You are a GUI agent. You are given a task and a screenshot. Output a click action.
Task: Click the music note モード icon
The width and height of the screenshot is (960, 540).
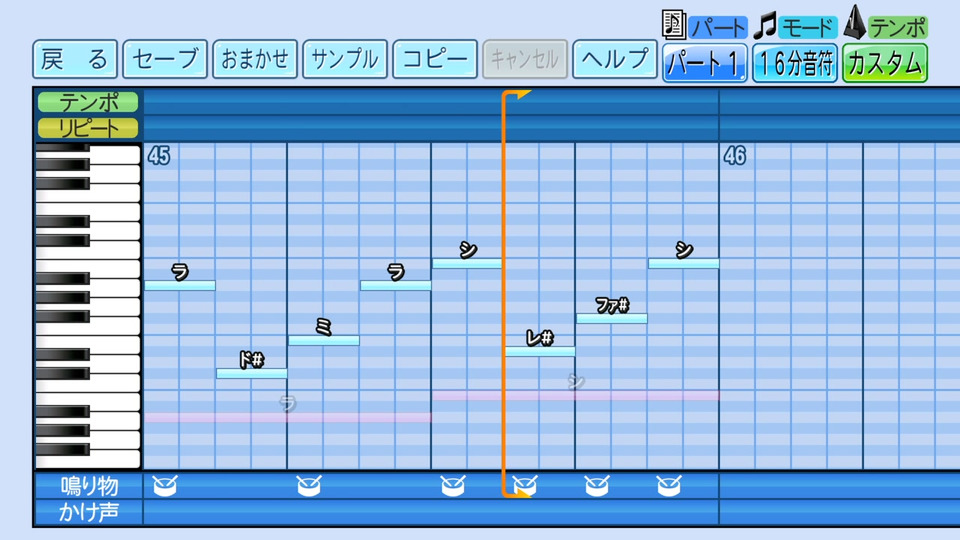click(765, 25)
